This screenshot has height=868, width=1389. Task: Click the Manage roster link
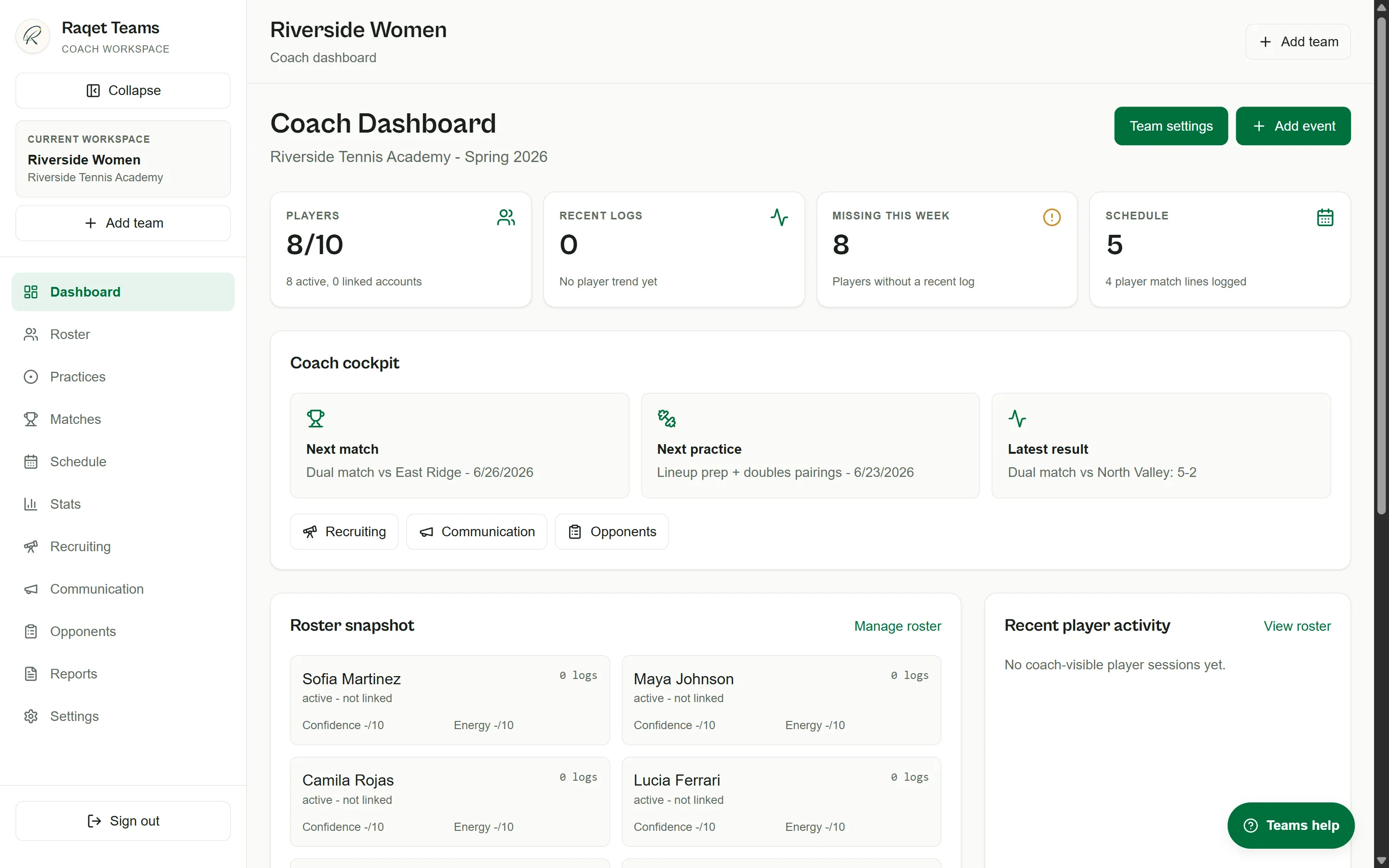pos(897,626)
